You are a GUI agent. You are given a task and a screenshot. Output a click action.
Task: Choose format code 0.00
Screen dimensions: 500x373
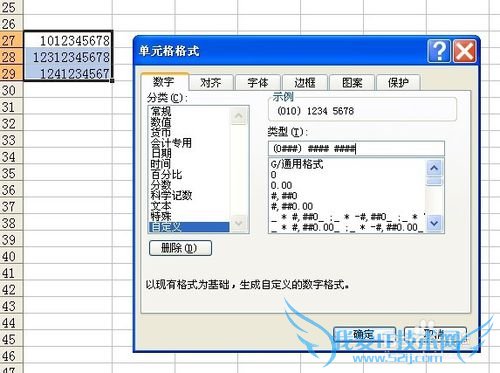347,185
